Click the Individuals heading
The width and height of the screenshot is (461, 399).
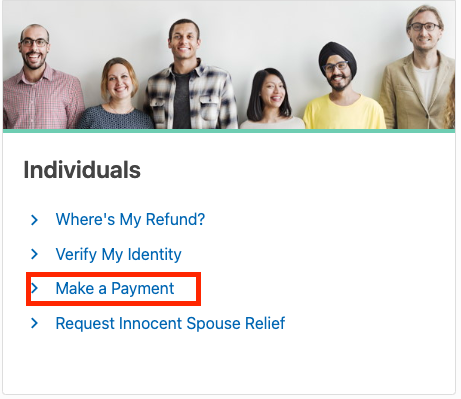(82, 170)
